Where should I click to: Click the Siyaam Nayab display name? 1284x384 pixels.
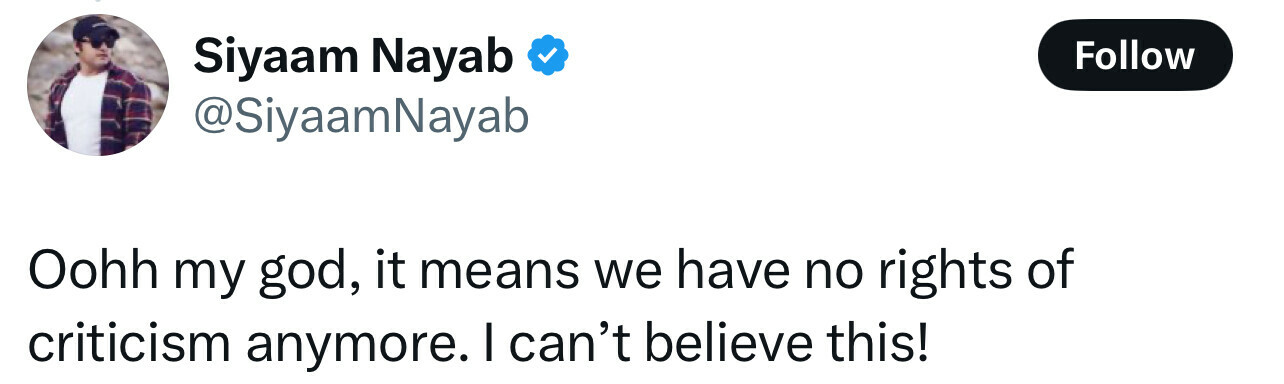353,57
